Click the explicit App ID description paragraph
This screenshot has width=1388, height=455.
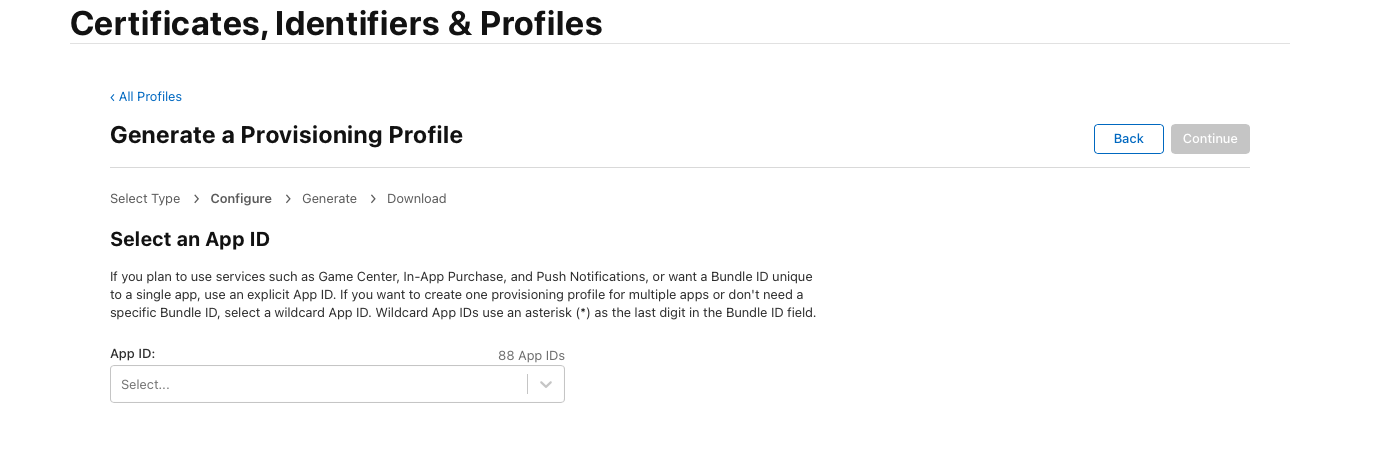click(463, 294)
